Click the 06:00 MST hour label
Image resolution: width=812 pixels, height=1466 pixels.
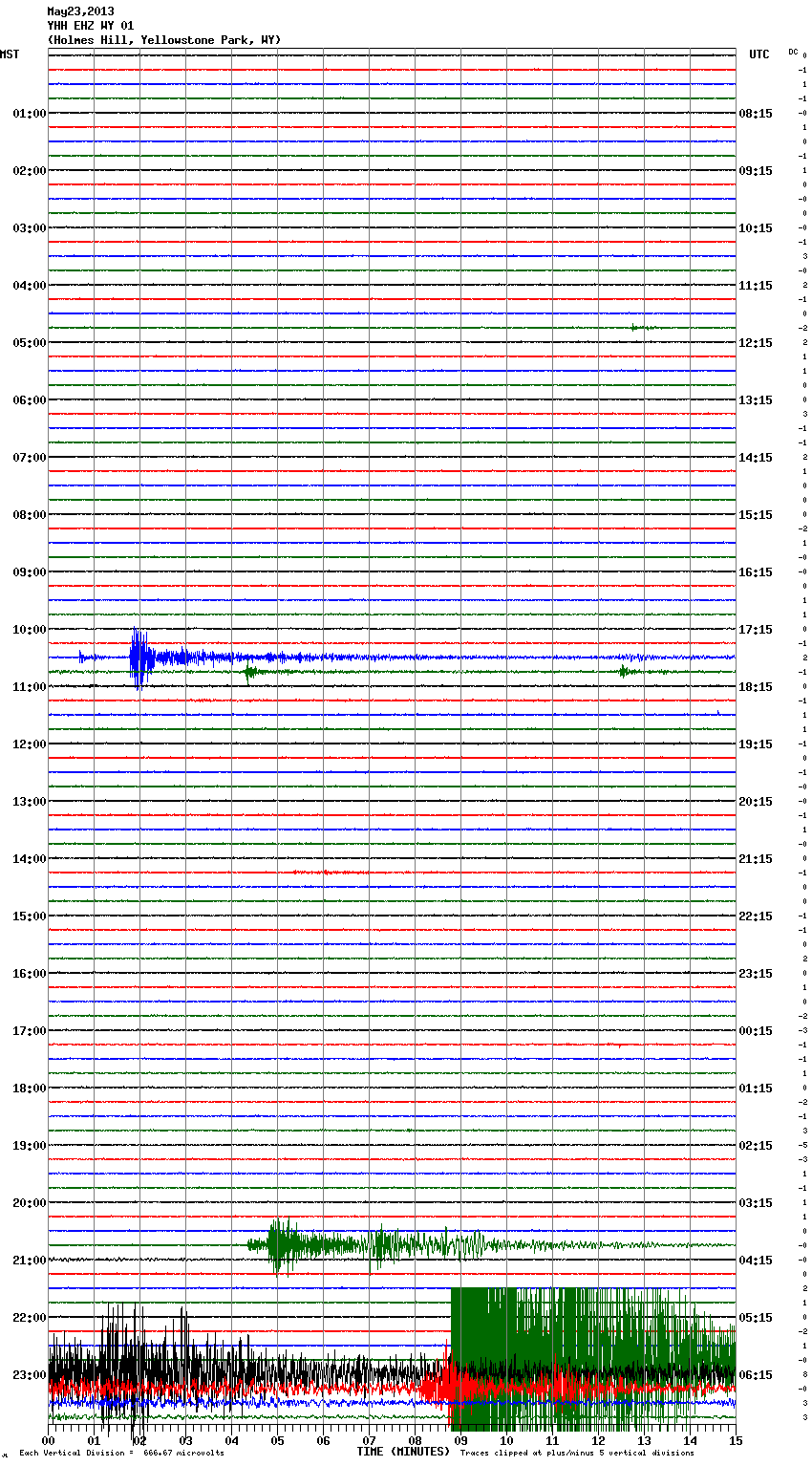tap(30, 400)
